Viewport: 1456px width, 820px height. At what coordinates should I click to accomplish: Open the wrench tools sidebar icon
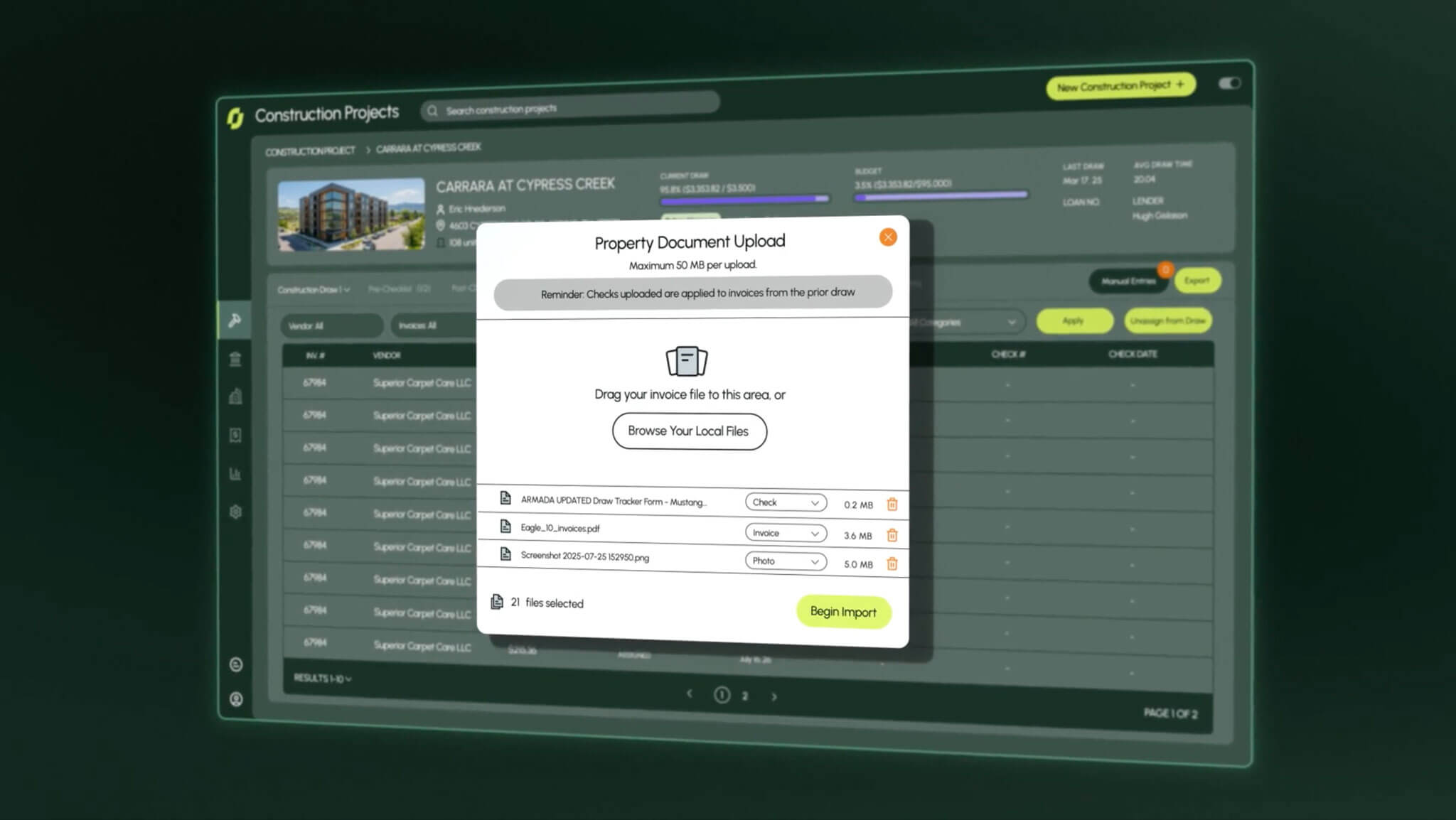tap(235, 320)
